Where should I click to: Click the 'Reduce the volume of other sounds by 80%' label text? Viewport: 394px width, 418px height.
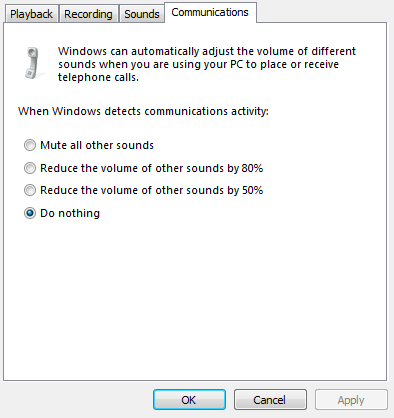tap(151, 168)
